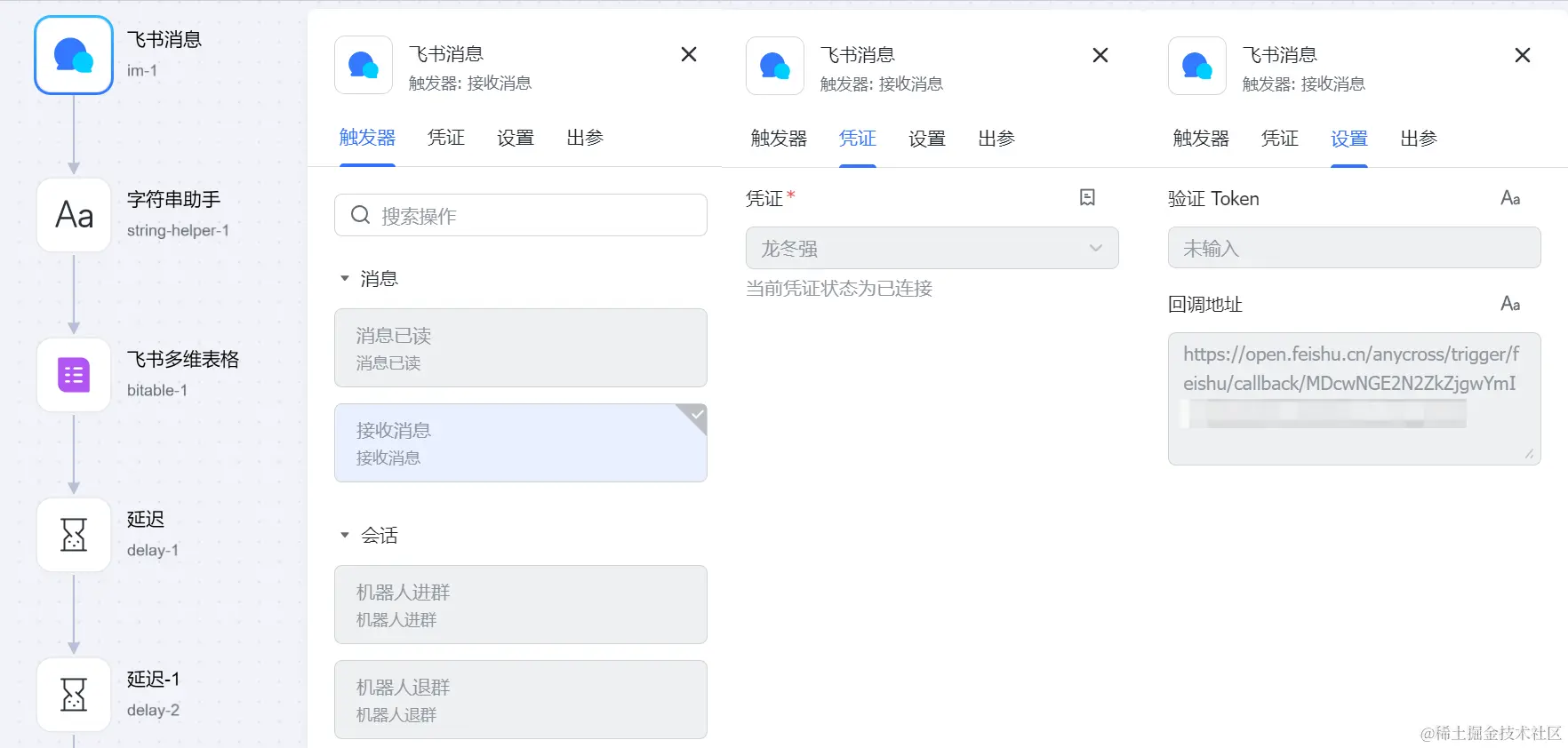Select the active 凭证 tab in middle panel
The image size is (1568, 748).
pyautogui.click(x=858, y=139)
